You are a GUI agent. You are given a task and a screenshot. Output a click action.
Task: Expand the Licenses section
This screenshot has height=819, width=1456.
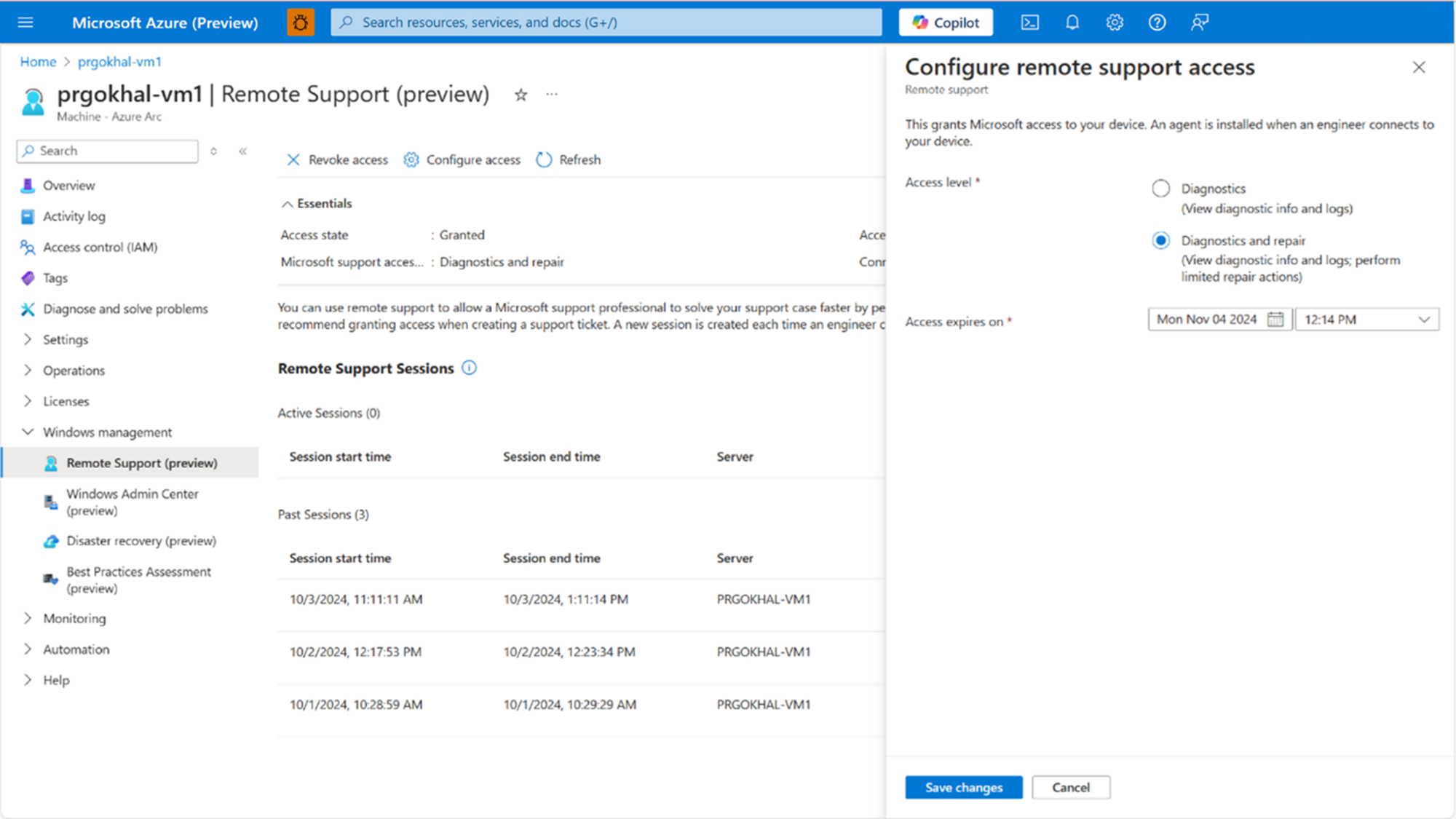(x=28, y=401)
